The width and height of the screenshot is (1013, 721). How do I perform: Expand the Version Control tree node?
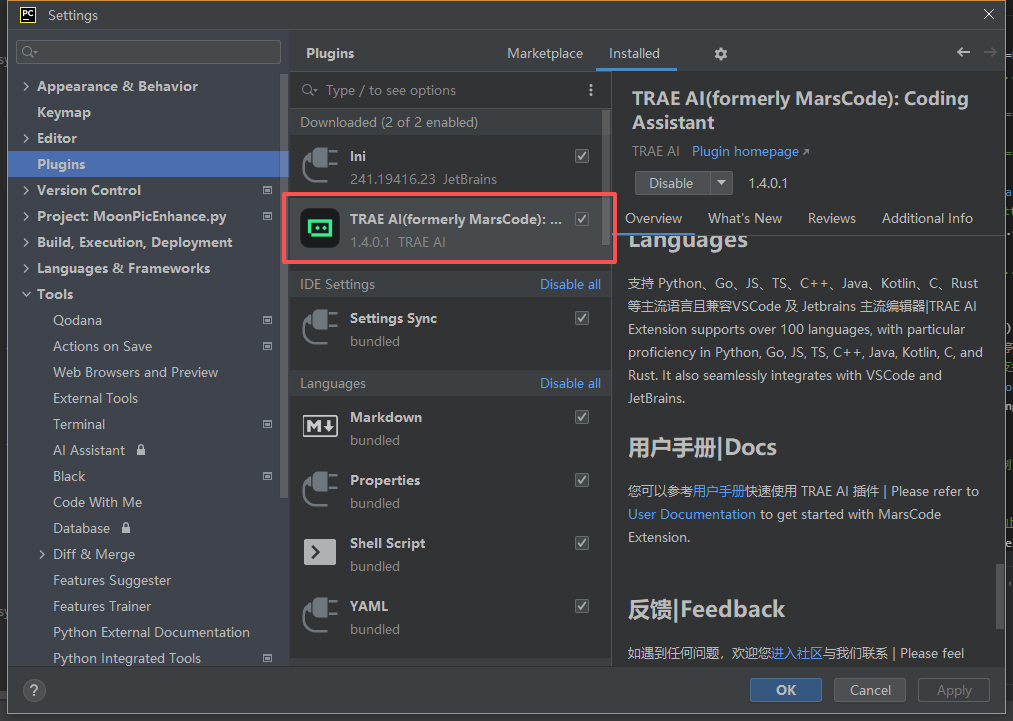coord(26,191)
